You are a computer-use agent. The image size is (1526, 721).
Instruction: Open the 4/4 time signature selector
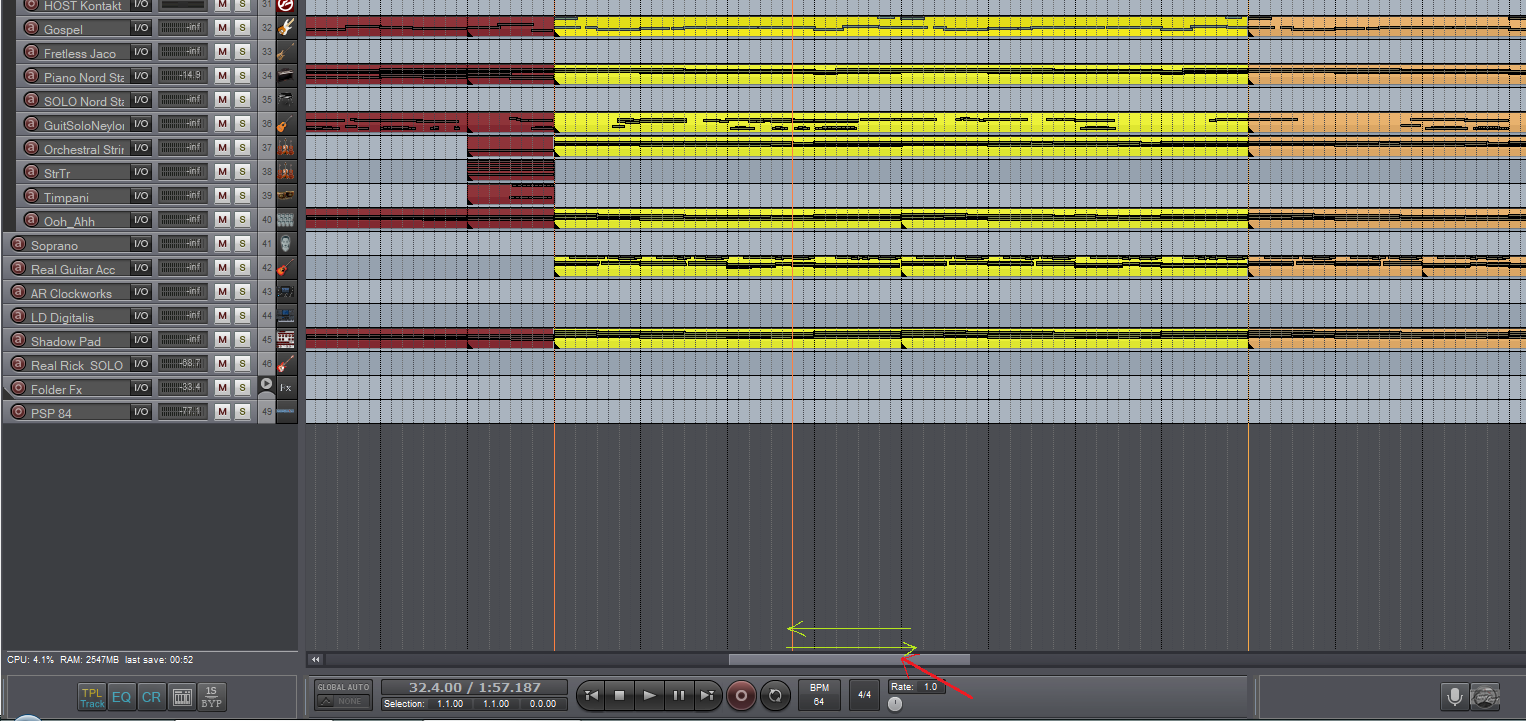tap(865, 694)
